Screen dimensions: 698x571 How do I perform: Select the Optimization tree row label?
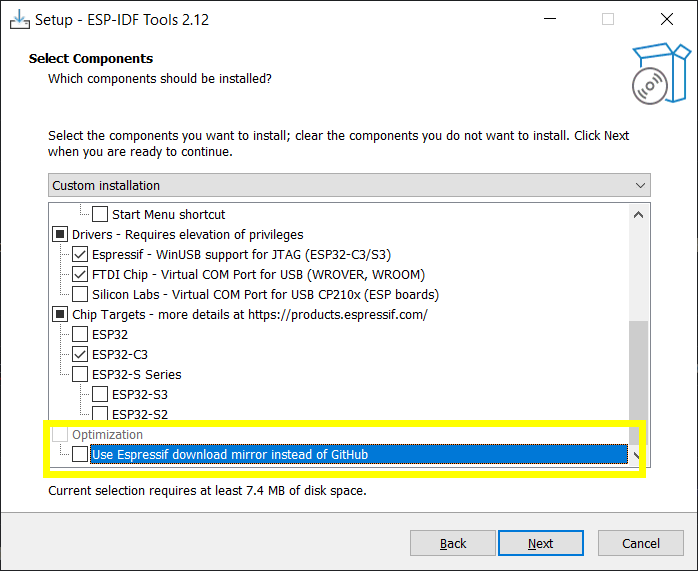pos(107,434)
